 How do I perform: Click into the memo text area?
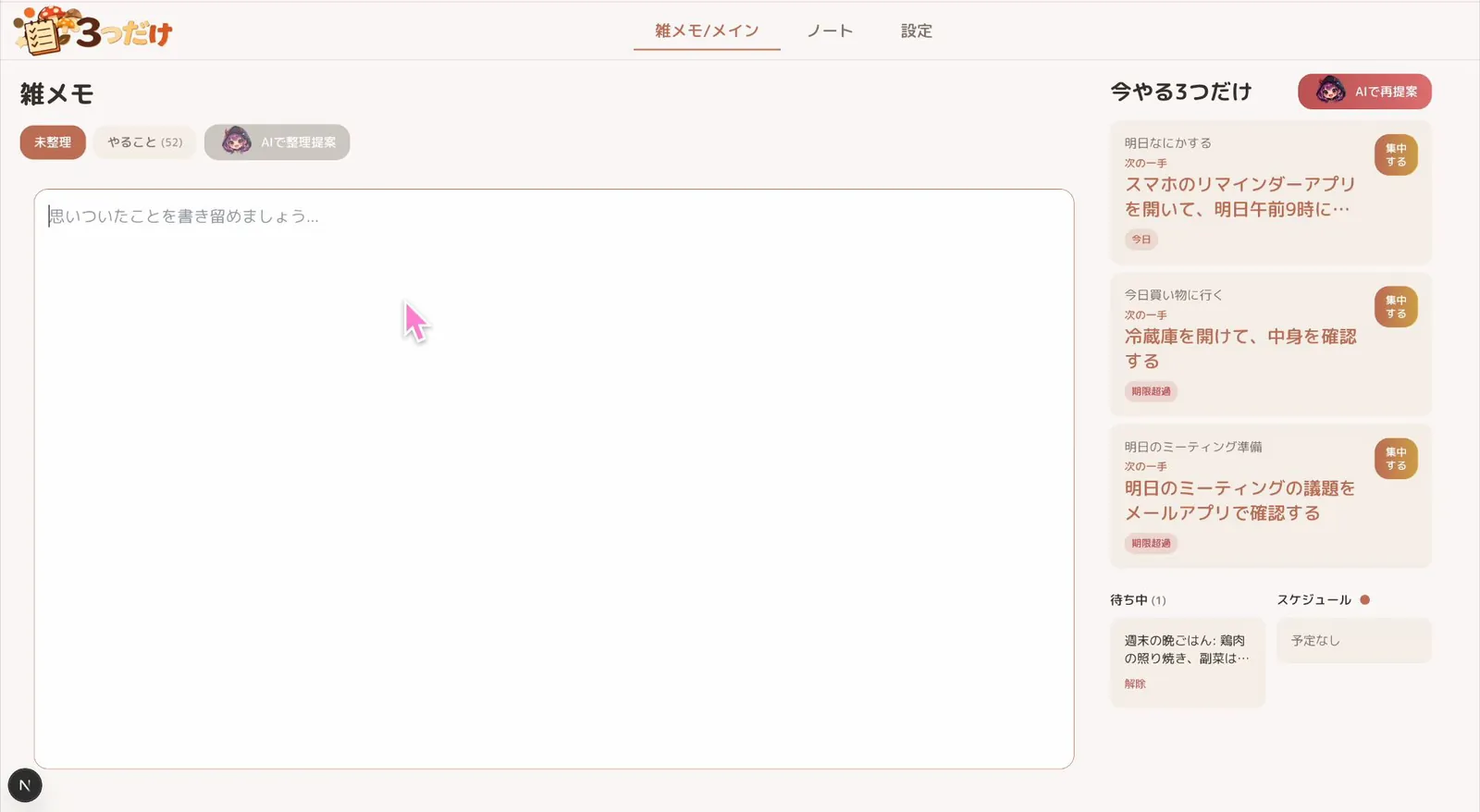point(554,479)
